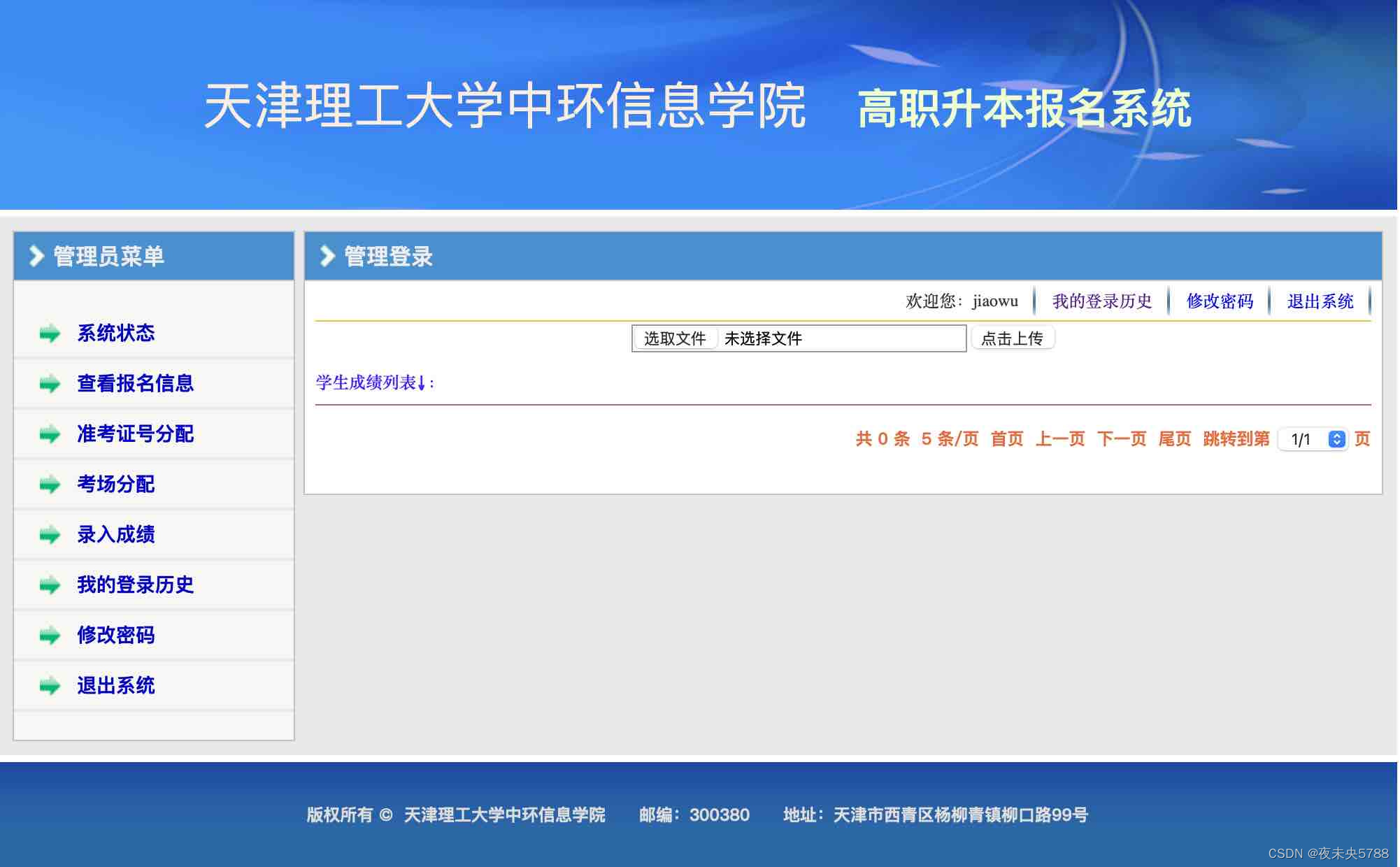
Task: Click the username jiaowu text
Action: (995, 301)
